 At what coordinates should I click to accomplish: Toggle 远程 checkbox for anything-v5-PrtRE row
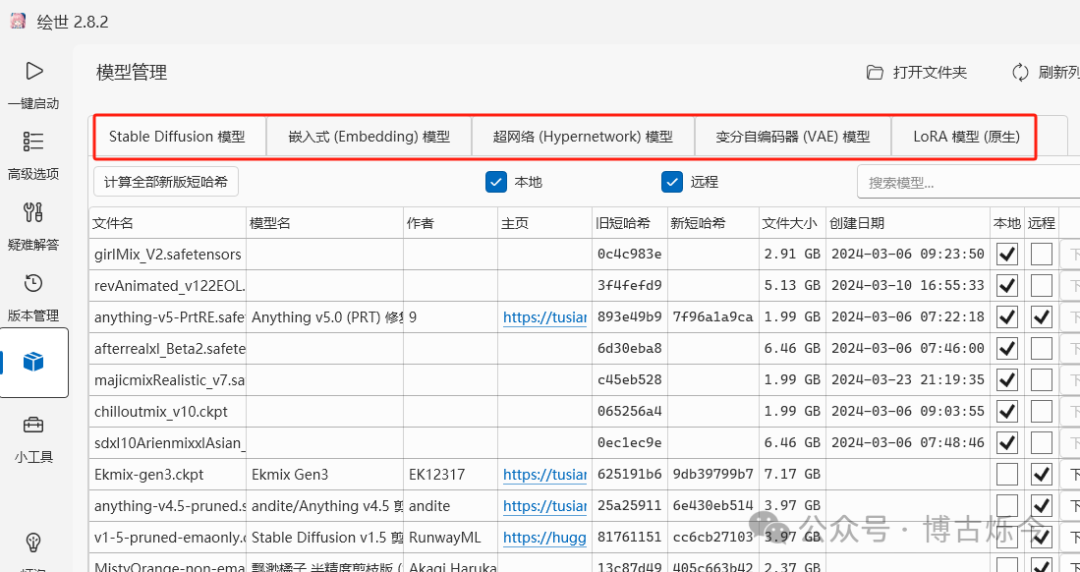[1041, 317]
